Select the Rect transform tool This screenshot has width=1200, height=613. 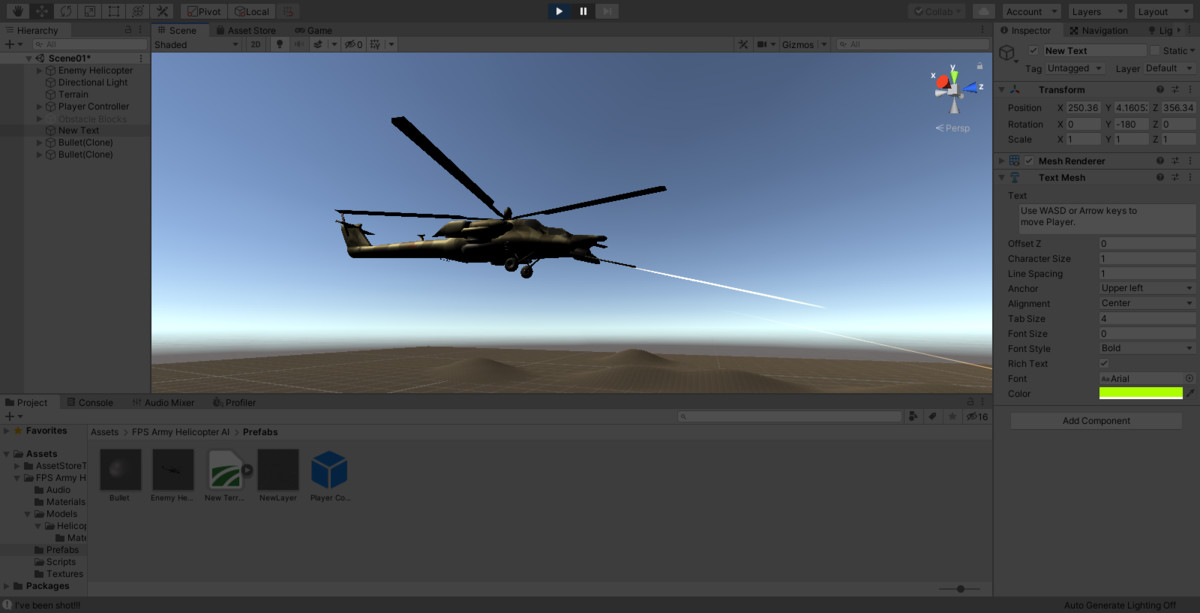pos(113,10)
